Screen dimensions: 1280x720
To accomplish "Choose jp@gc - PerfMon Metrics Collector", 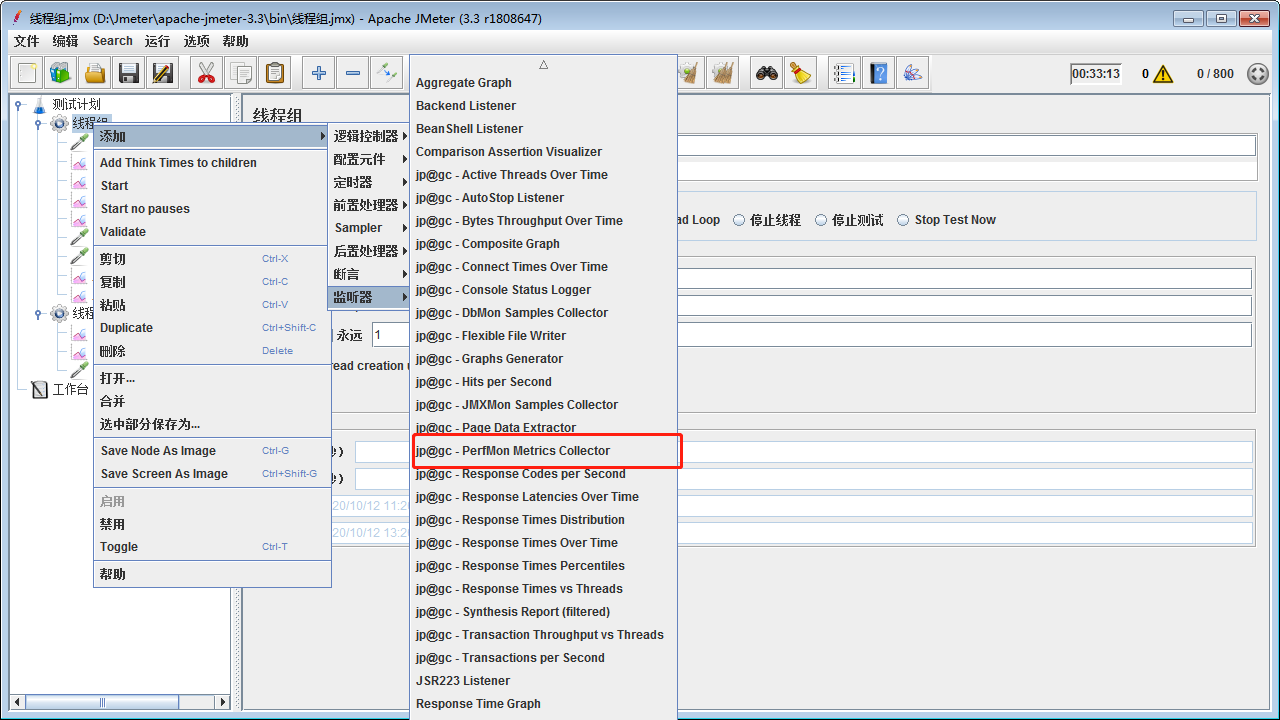I will point(544,451).
